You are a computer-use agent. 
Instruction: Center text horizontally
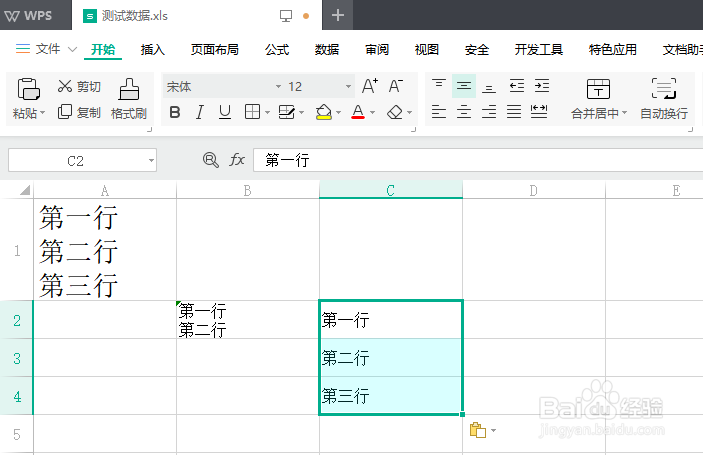[x=464, y=111]
